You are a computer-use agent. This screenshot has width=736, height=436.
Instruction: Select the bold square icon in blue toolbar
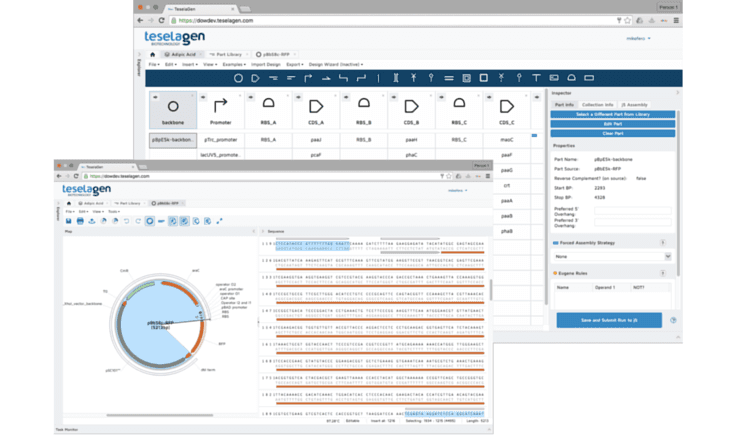[483, 78]
